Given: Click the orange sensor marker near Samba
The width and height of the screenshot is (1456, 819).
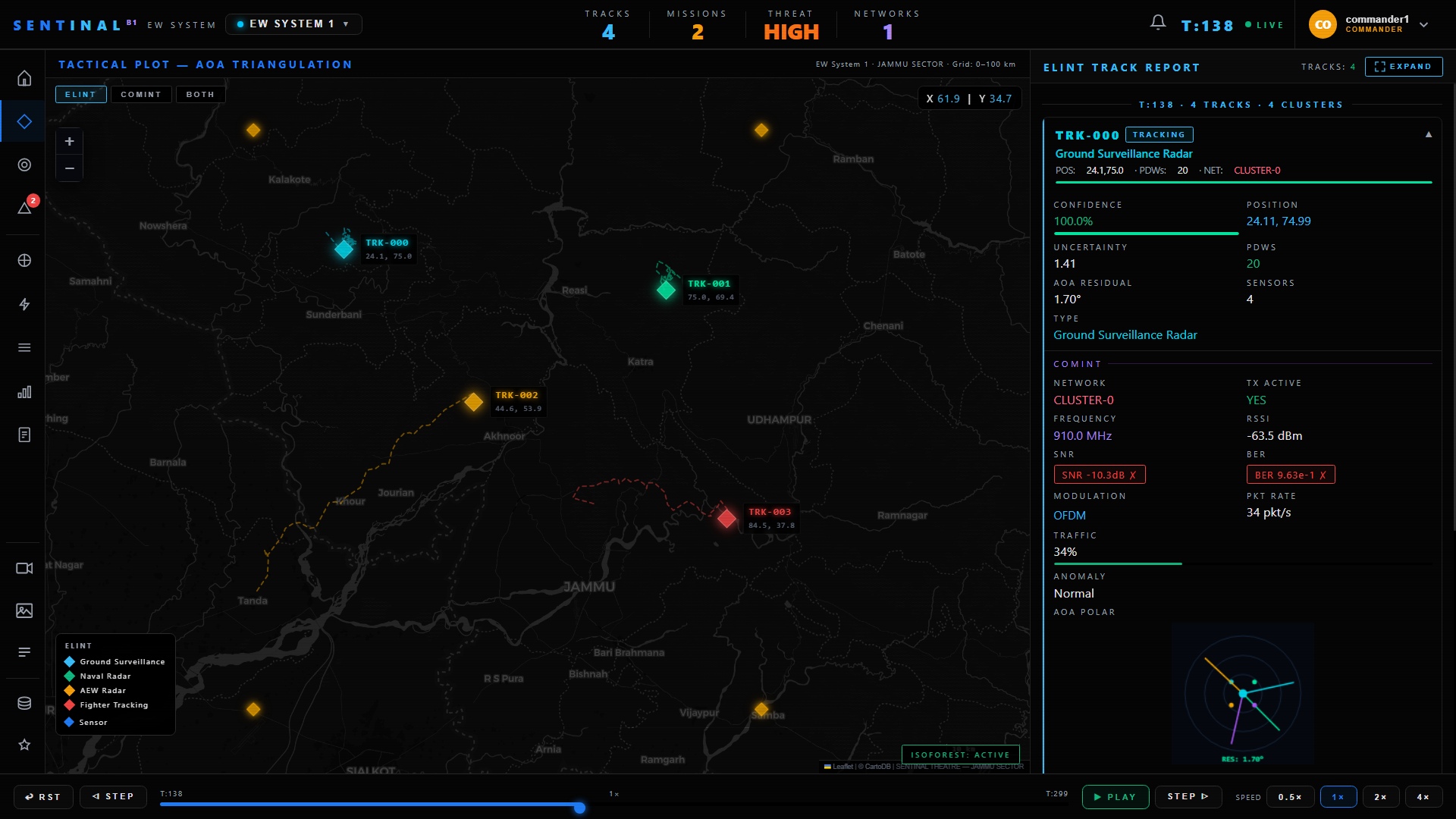Looking at the screenshot, I should click(761, 709).
